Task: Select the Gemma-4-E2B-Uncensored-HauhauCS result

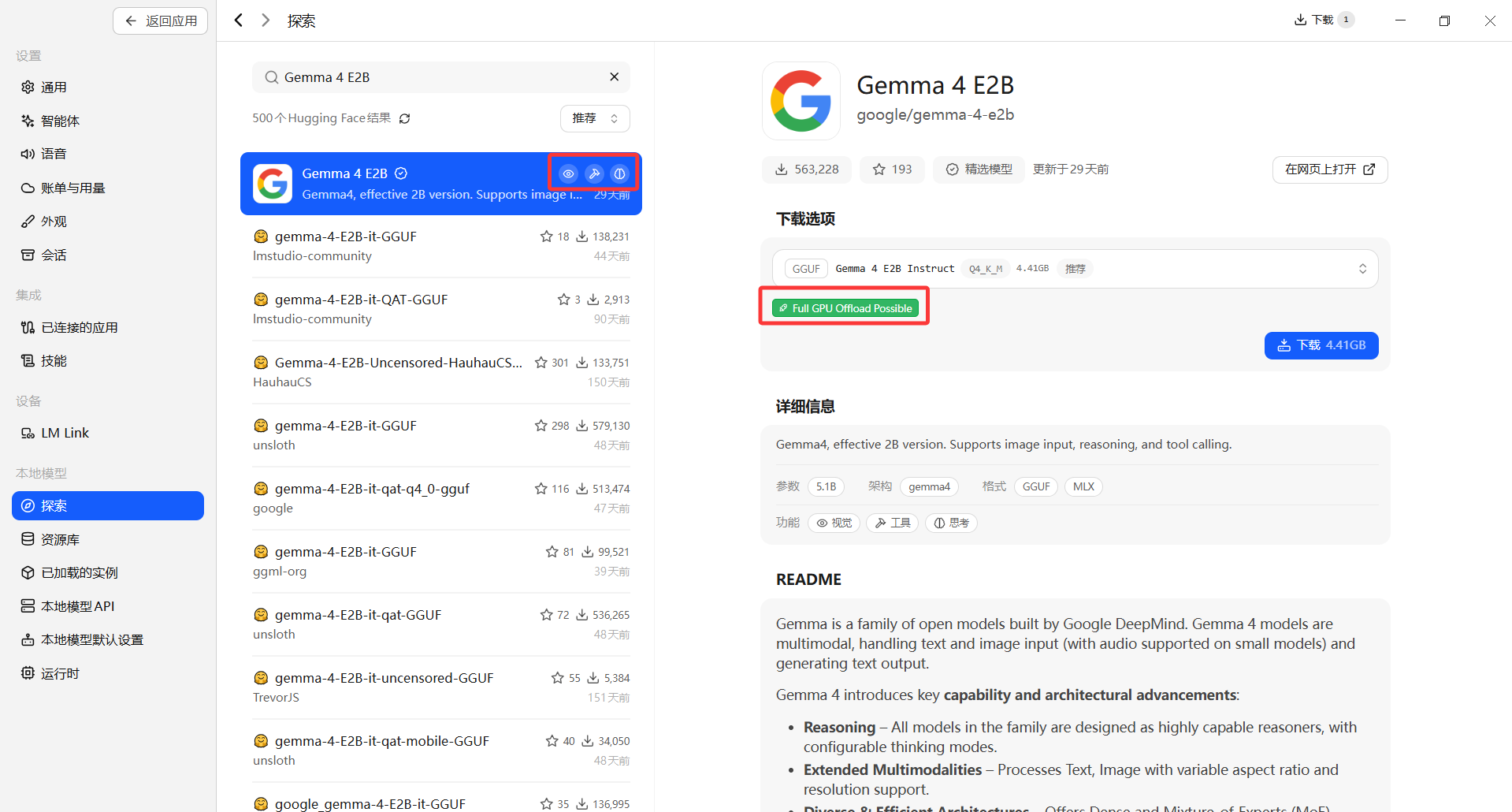Action: (441, 372)
